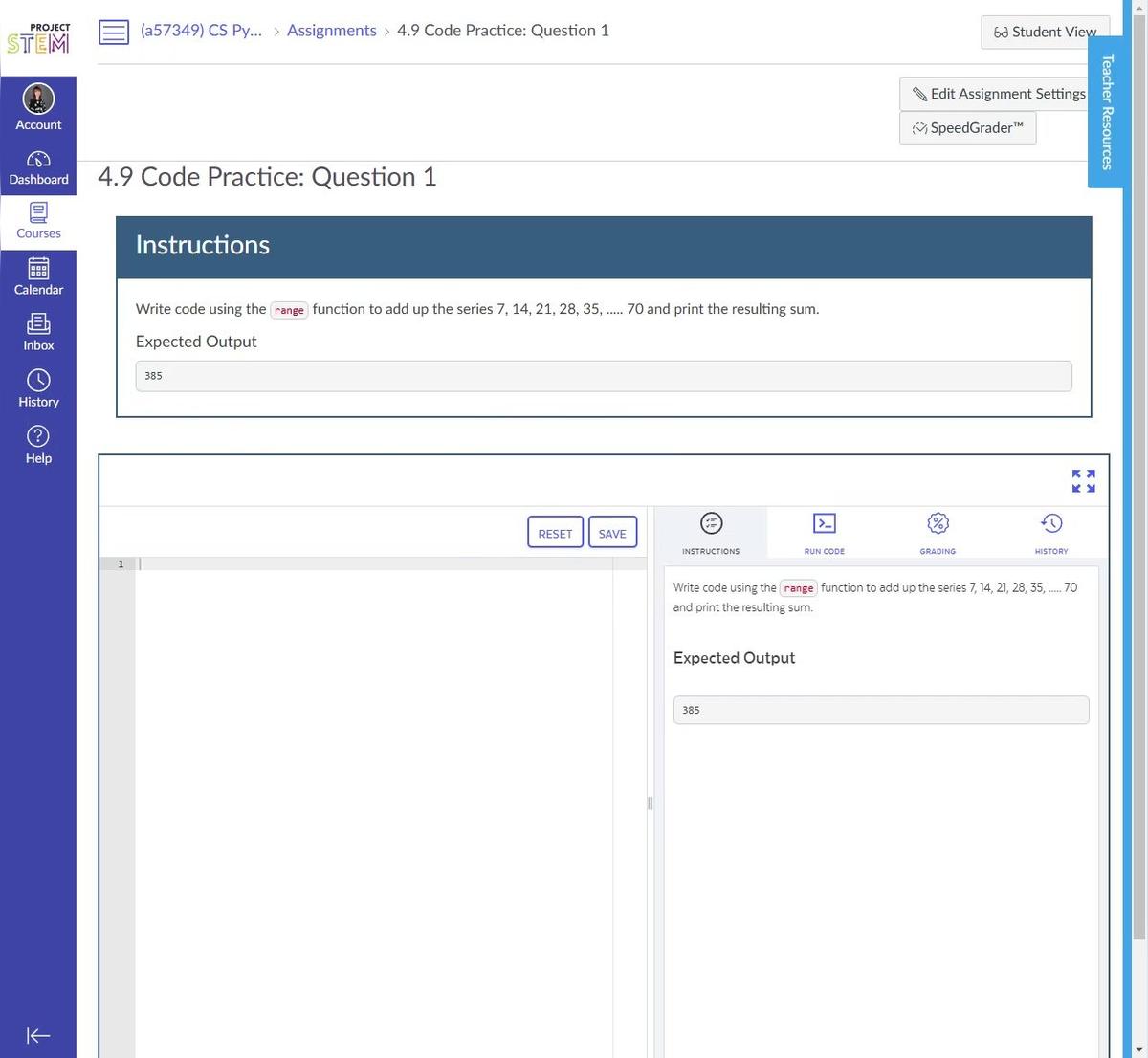
Task: Switch to the Run Code tab
Action: tap(824, 532)
